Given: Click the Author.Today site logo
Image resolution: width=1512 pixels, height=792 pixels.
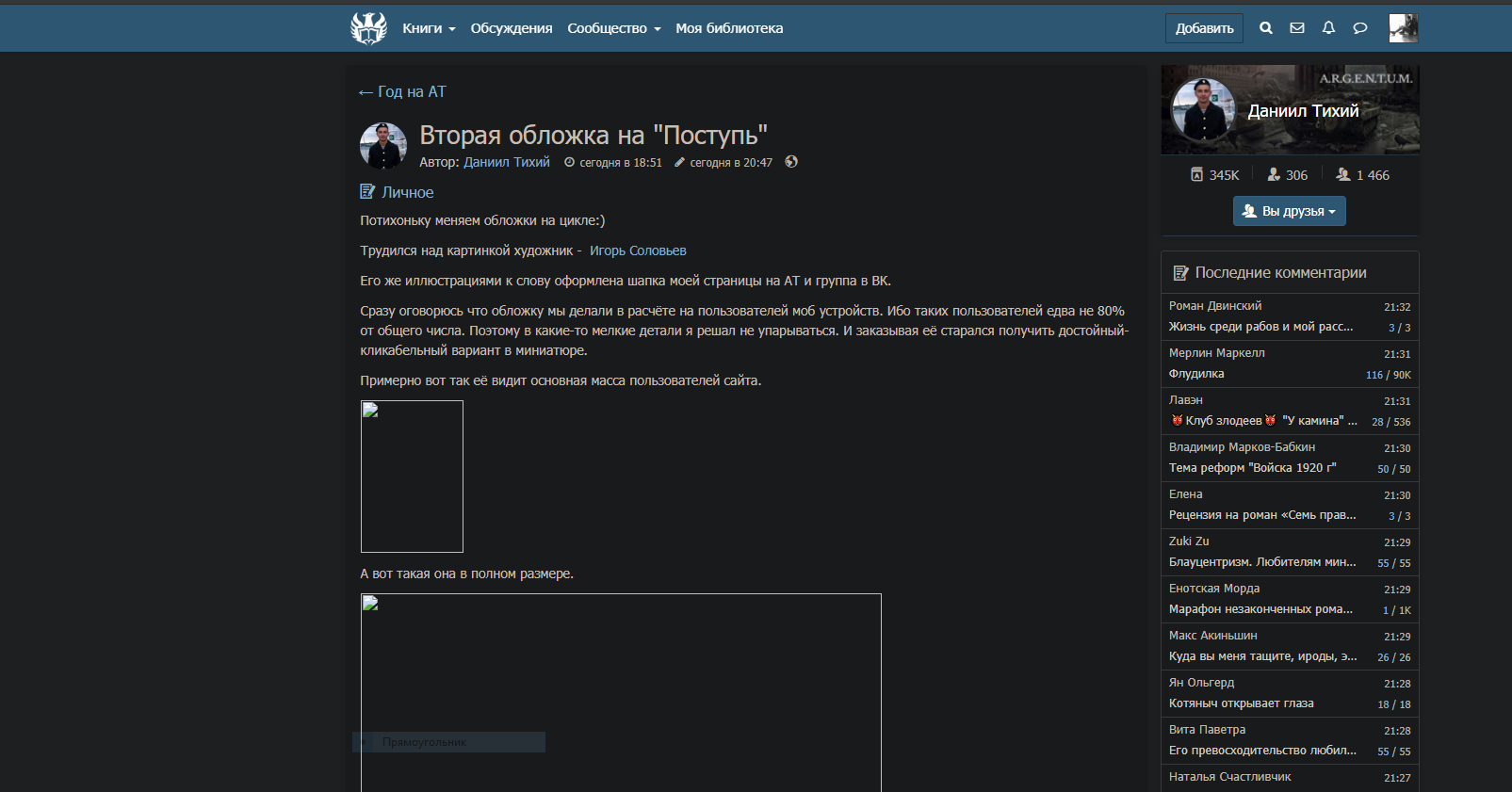Looking at the screenshot, I should point(368,28).
